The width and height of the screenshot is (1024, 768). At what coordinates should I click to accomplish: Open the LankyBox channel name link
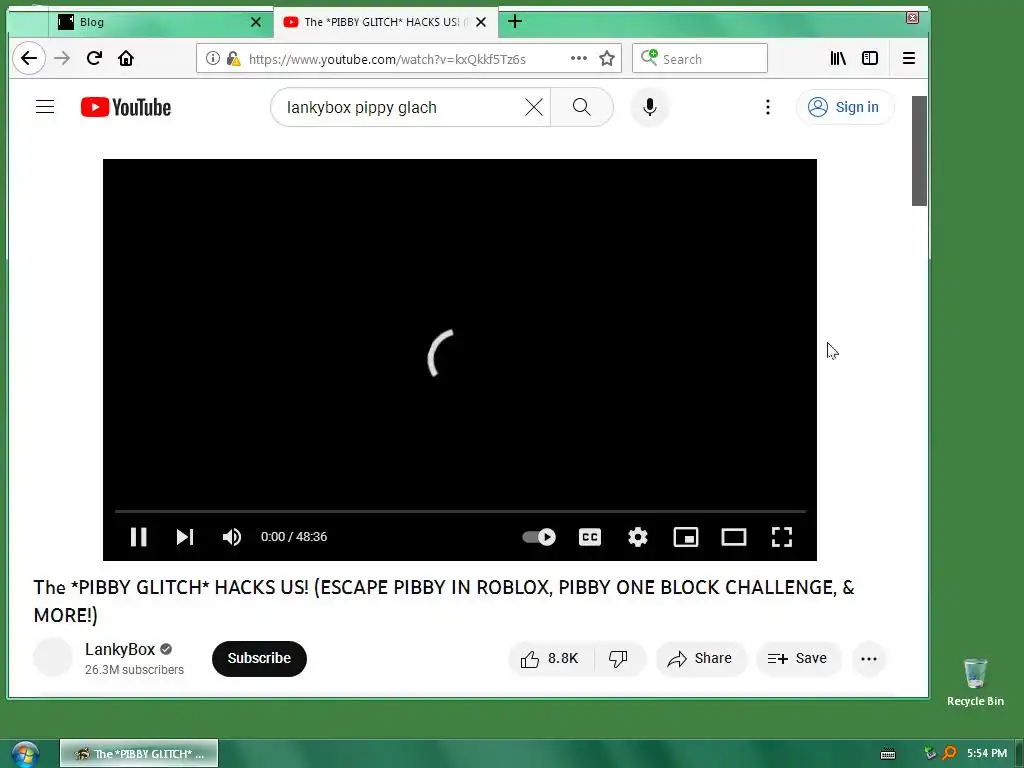(120, 649)
